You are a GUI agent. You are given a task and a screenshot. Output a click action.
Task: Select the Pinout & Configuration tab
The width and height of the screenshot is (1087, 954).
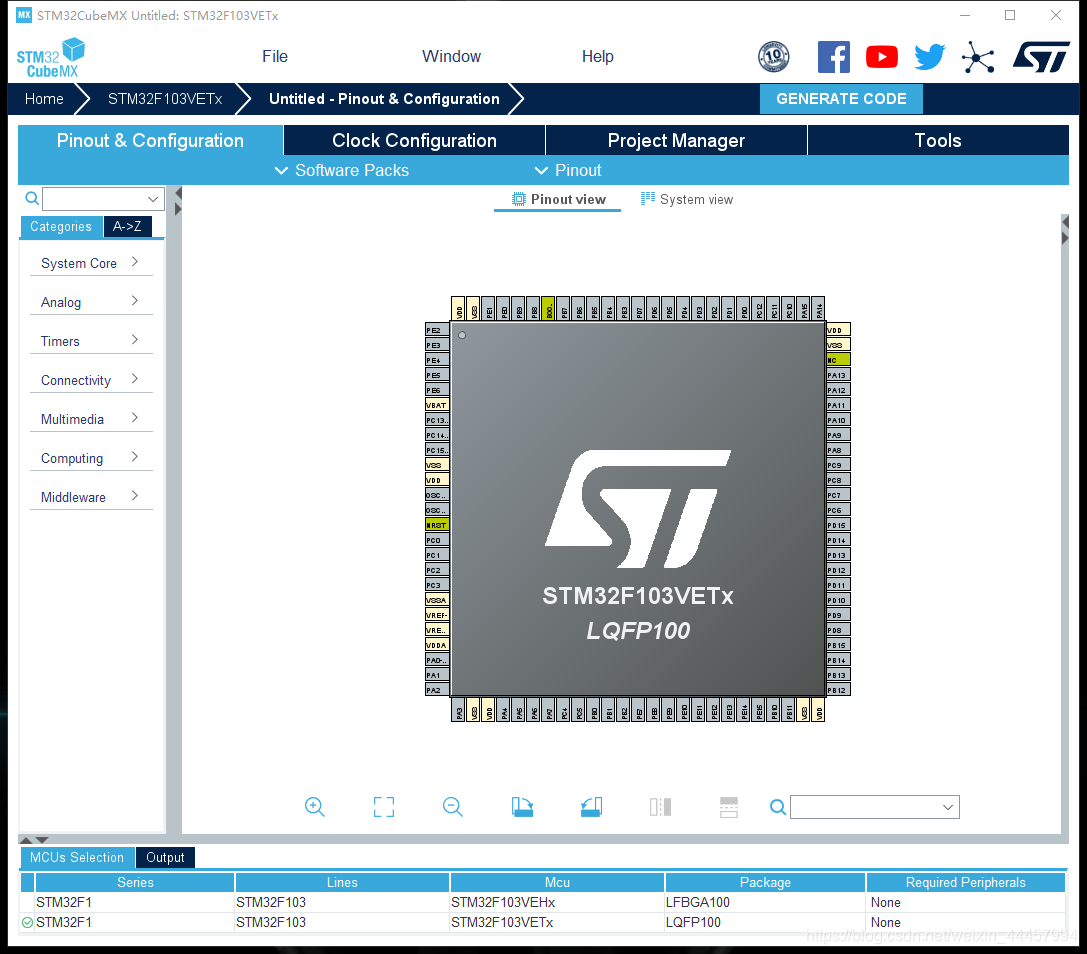click(150, 140)
